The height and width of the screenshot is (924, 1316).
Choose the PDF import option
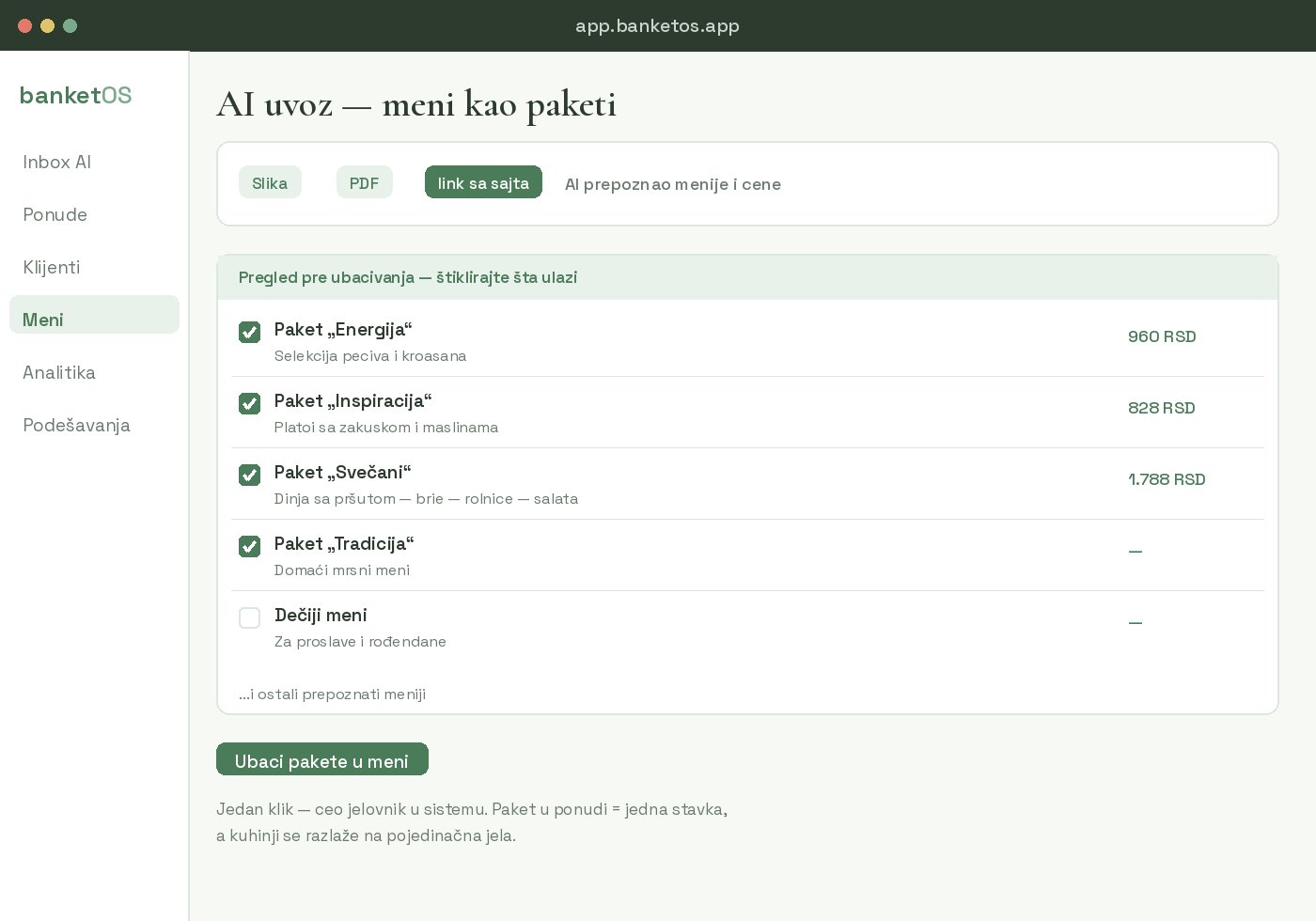(x=364, y=183)
